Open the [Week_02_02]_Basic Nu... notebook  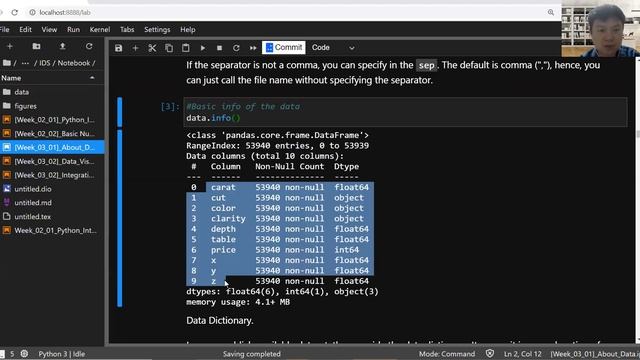[x=52, y=133]
